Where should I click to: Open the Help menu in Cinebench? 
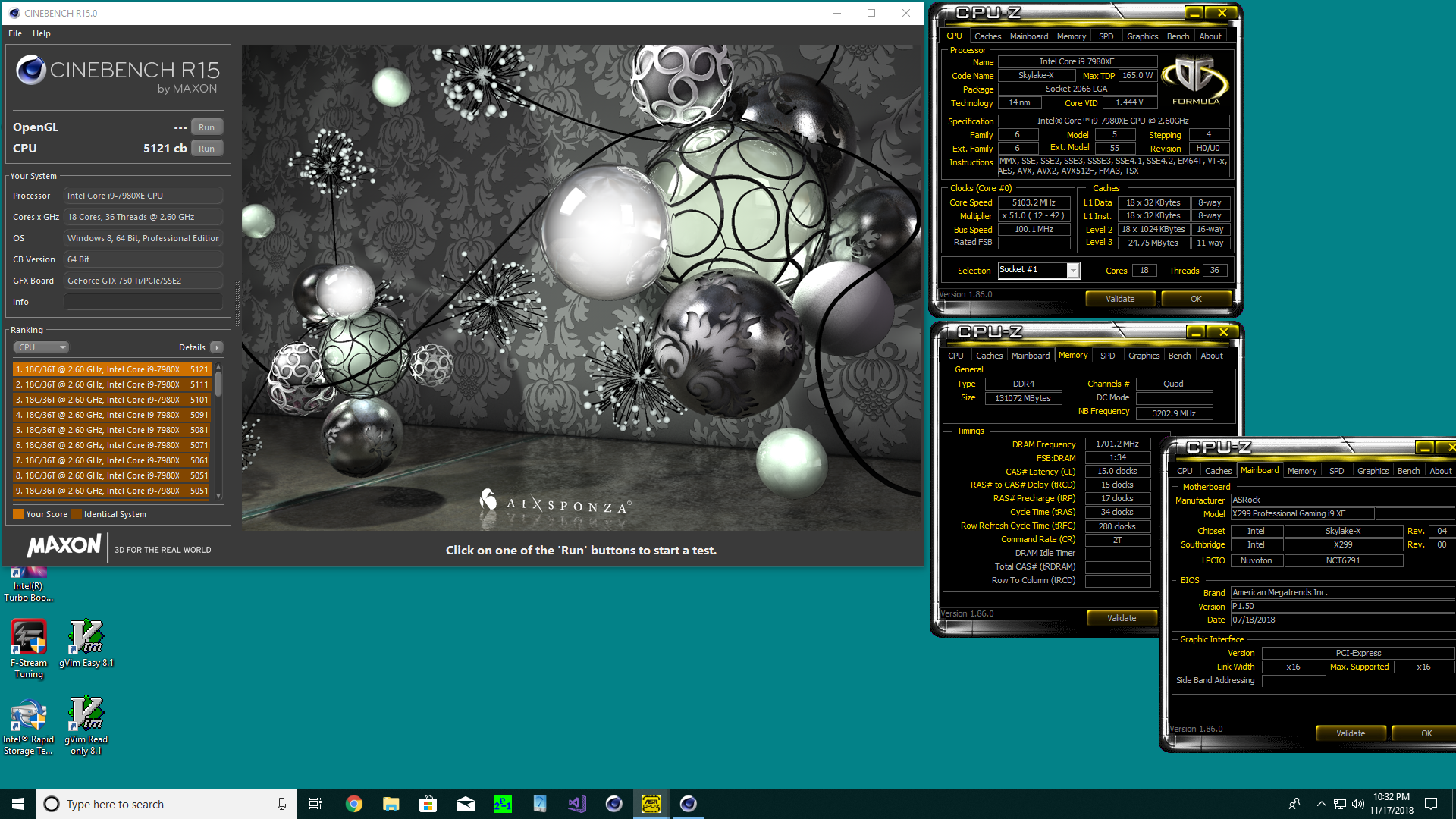[42, 33]
